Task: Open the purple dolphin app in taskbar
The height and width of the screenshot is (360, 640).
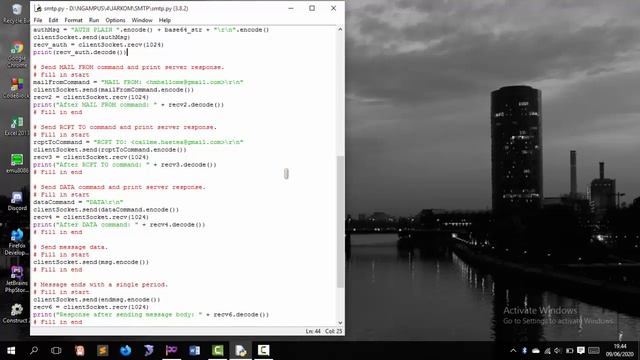Action: pos(149,350)
